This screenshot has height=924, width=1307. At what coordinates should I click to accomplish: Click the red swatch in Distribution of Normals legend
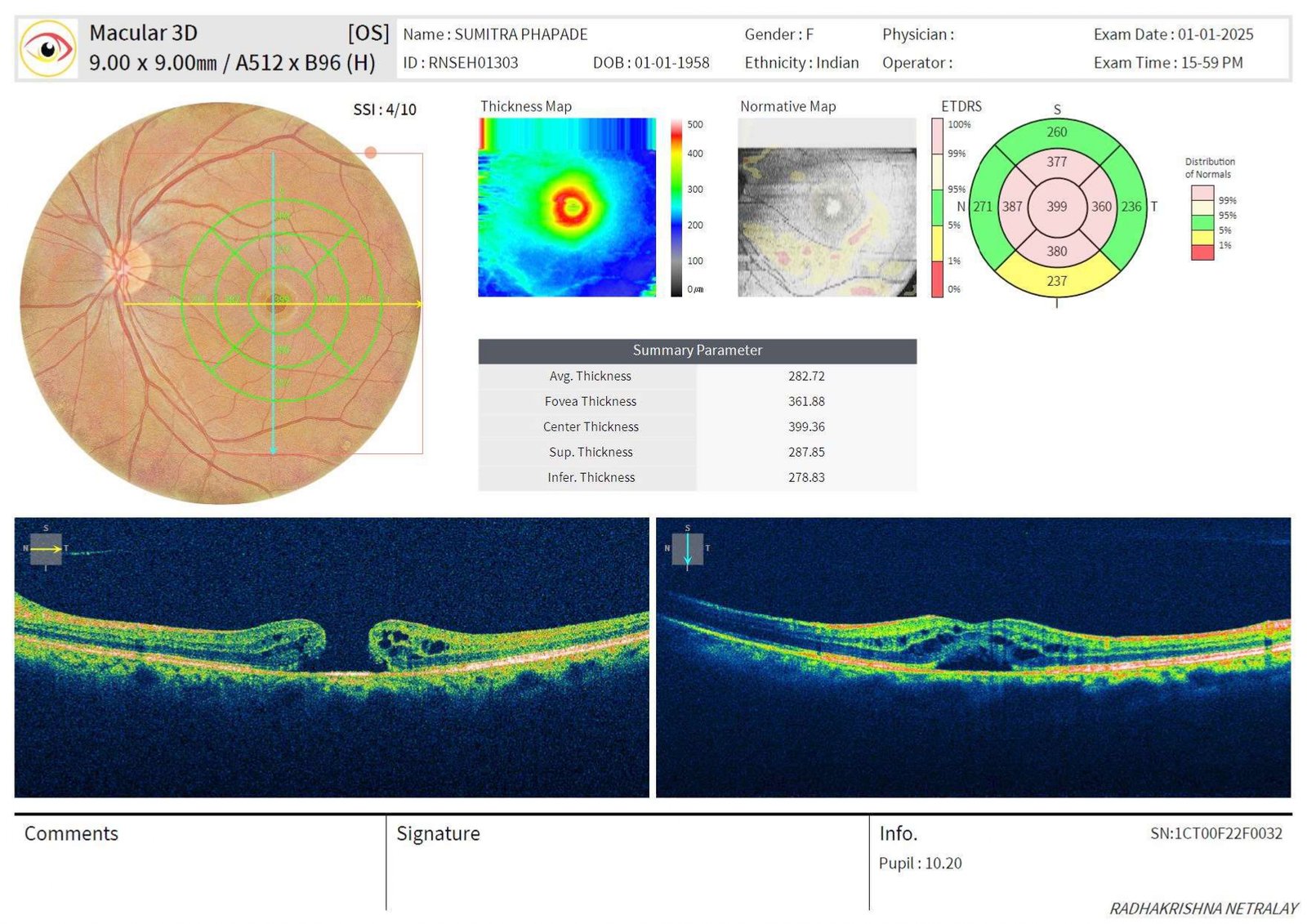click(x=1202, y=252)
